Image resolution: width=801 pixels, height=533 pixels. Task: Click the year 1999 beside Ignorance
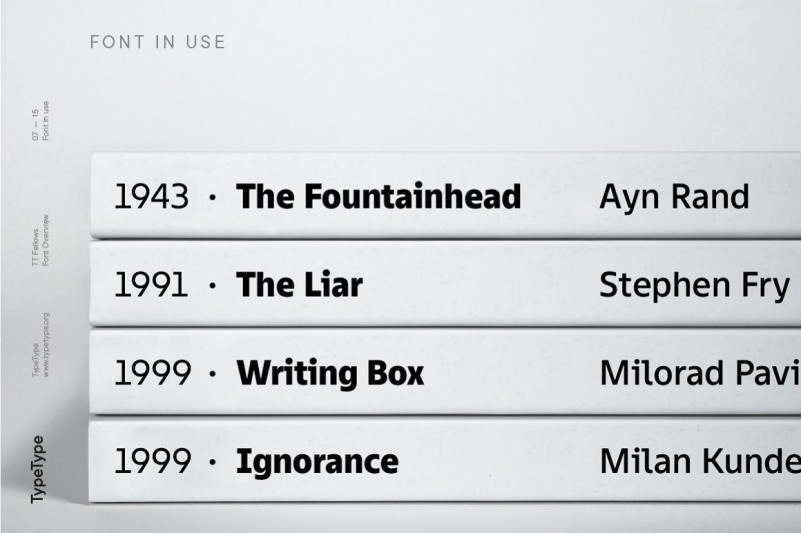(153, 461)
